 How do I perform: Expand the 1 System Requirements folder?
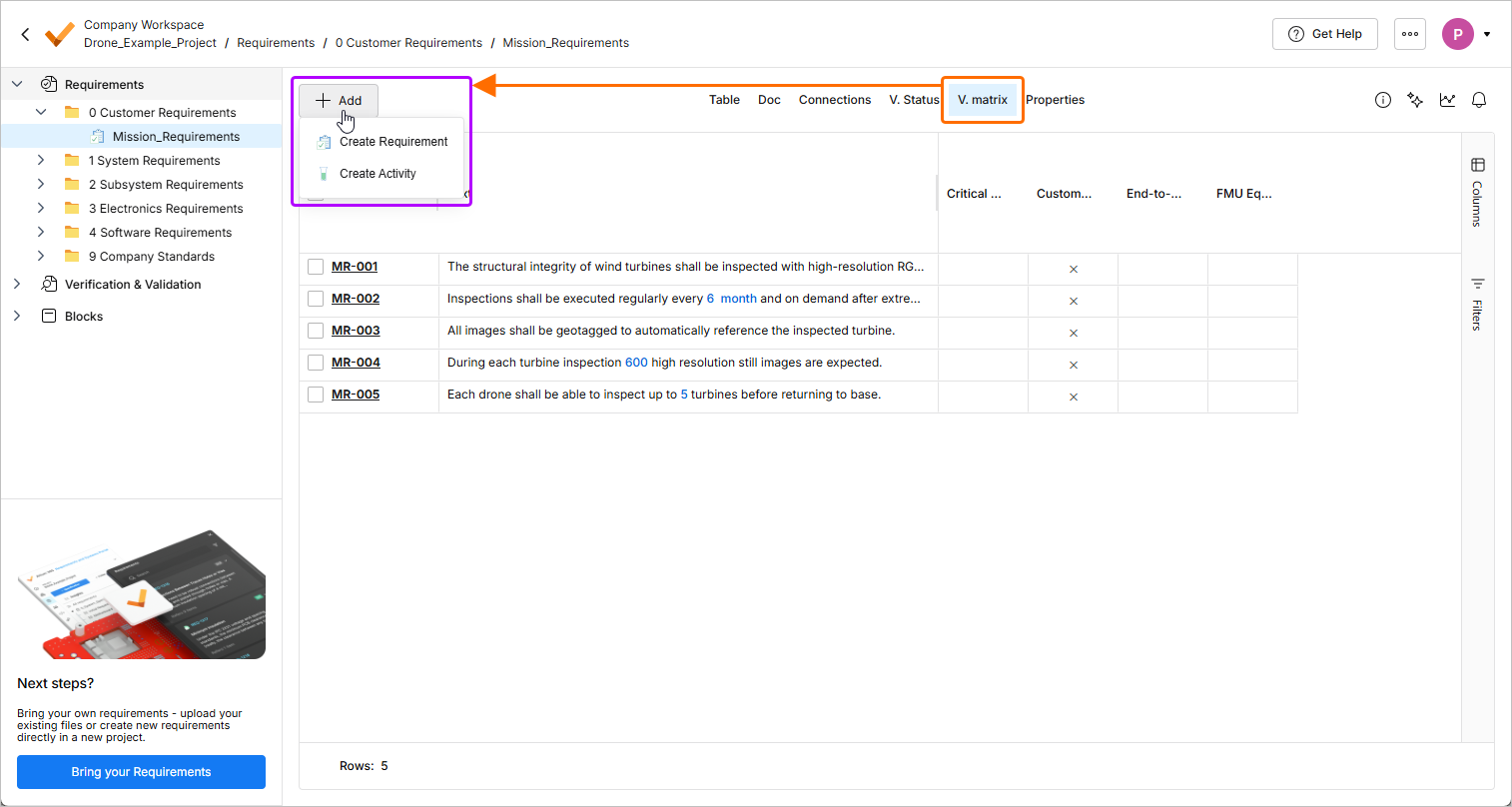[41, 160]
